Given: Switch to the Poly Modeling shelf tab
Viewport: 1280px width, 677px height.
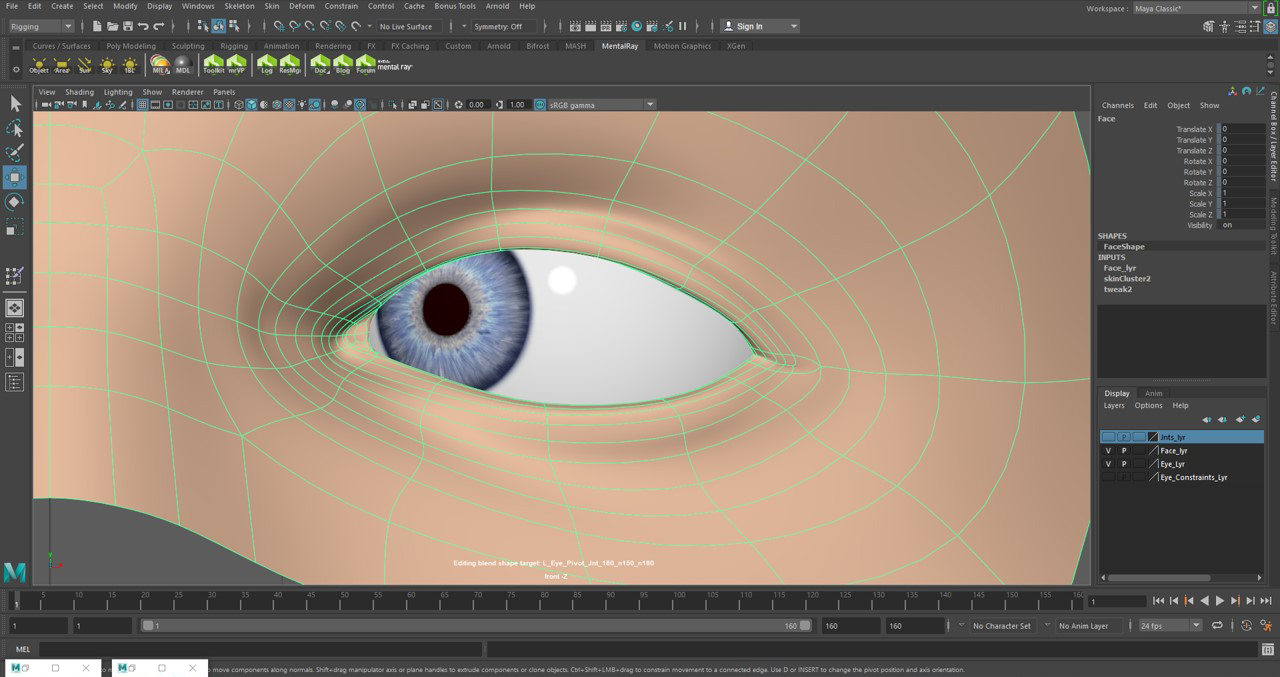Looking at the screenshot, I should click(131, 46).
